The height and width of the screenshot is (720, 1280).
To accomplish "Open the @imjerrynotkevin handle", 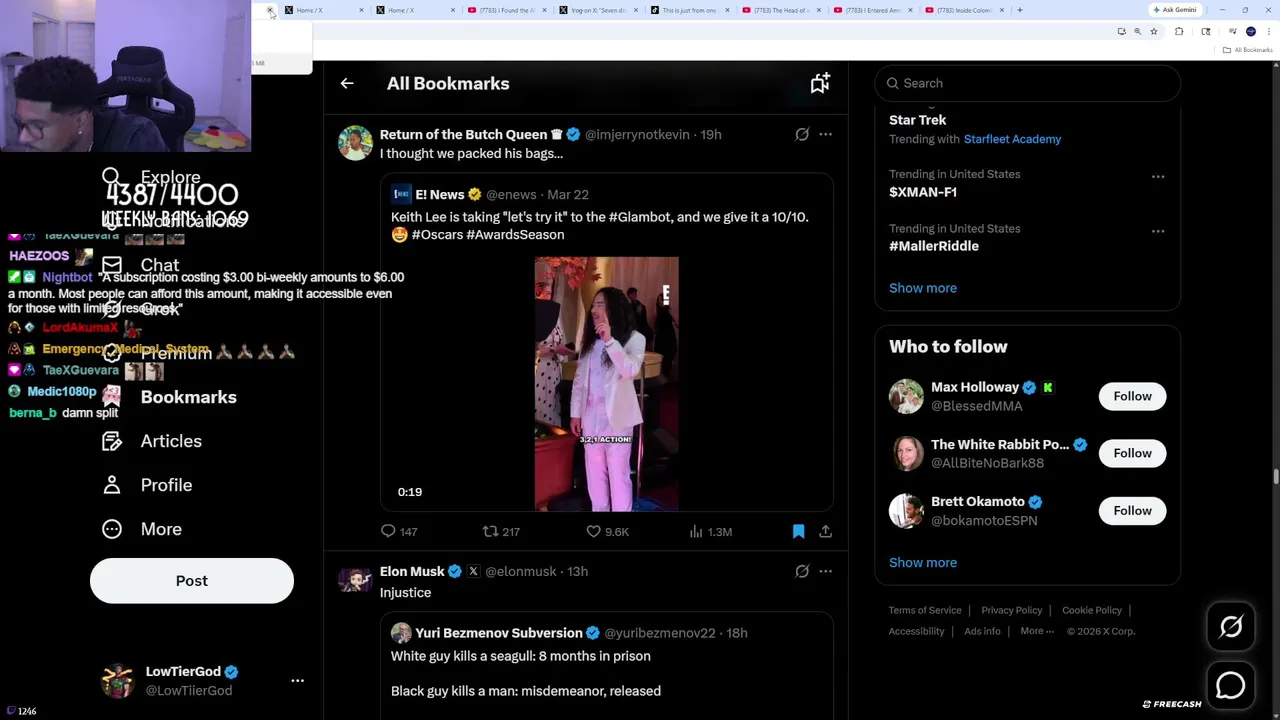I will point(637,134).
